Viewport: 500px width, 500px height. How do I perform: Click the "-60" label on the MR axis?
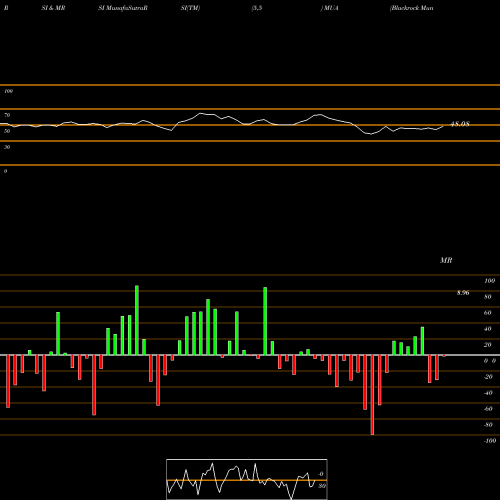(x=488, y=409)
